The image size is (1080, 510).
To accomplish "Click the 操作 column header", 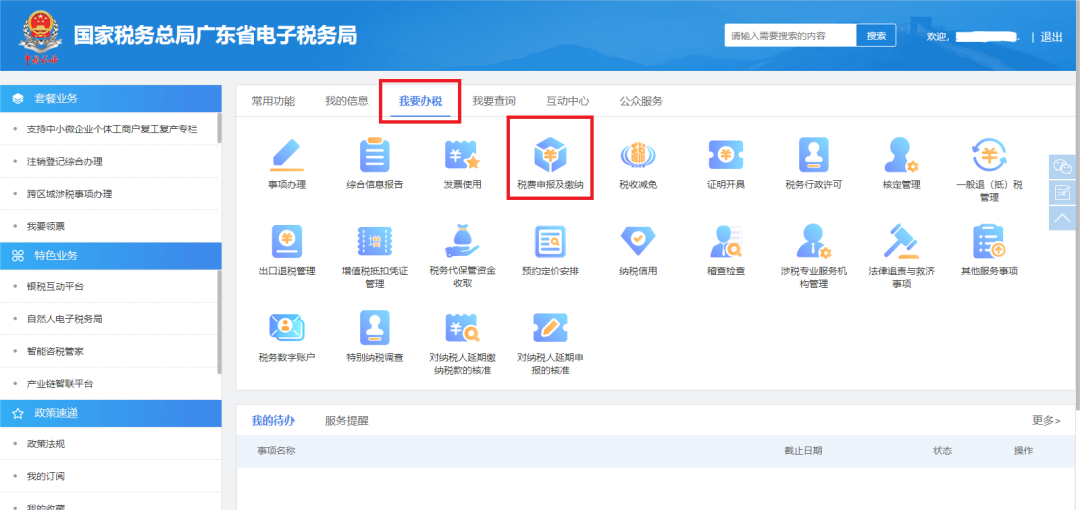I will [x=1023, y=451].
